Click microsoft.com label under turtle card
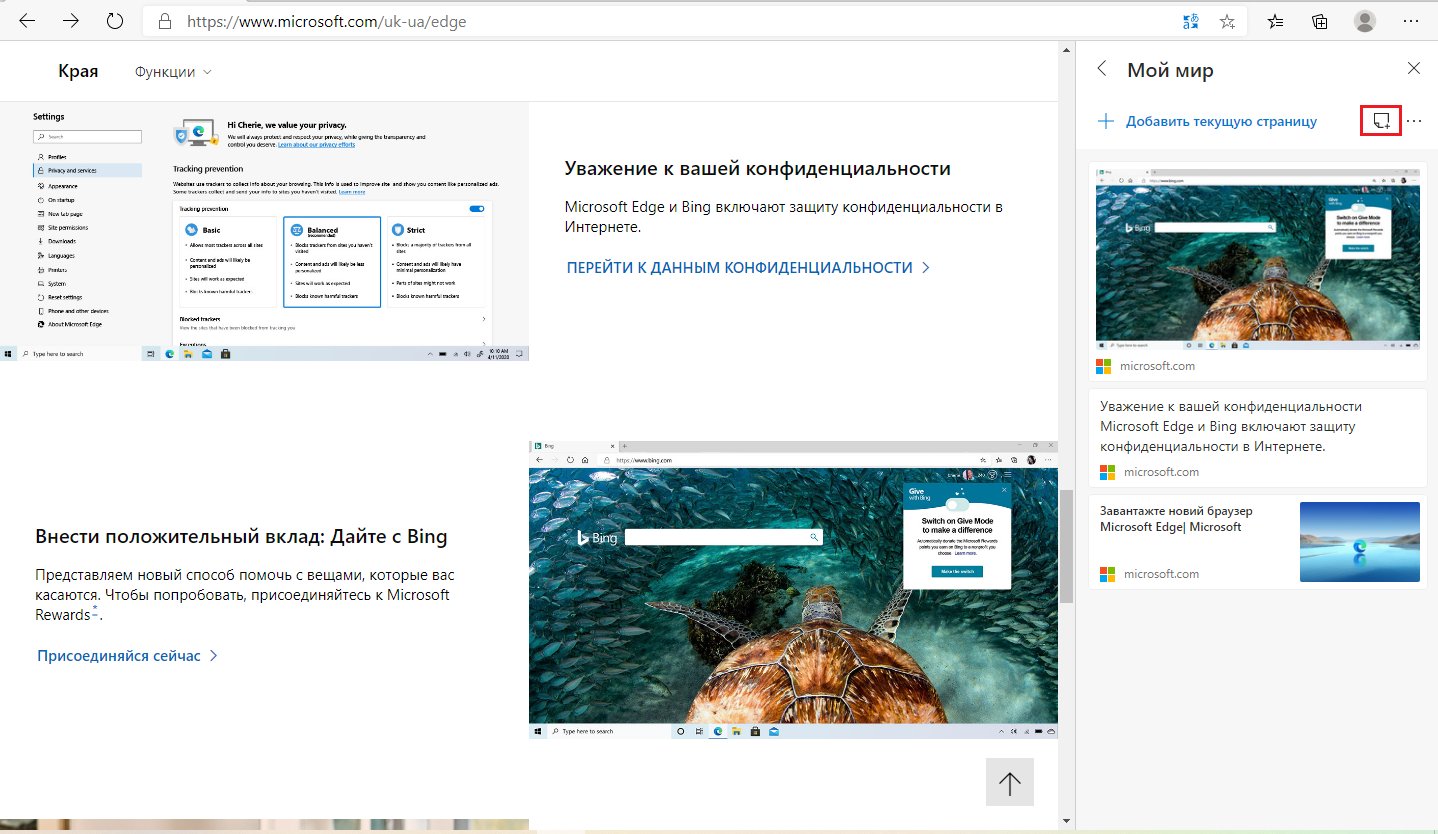This screenshot has width=1438, height=834. coord(1157,366)
